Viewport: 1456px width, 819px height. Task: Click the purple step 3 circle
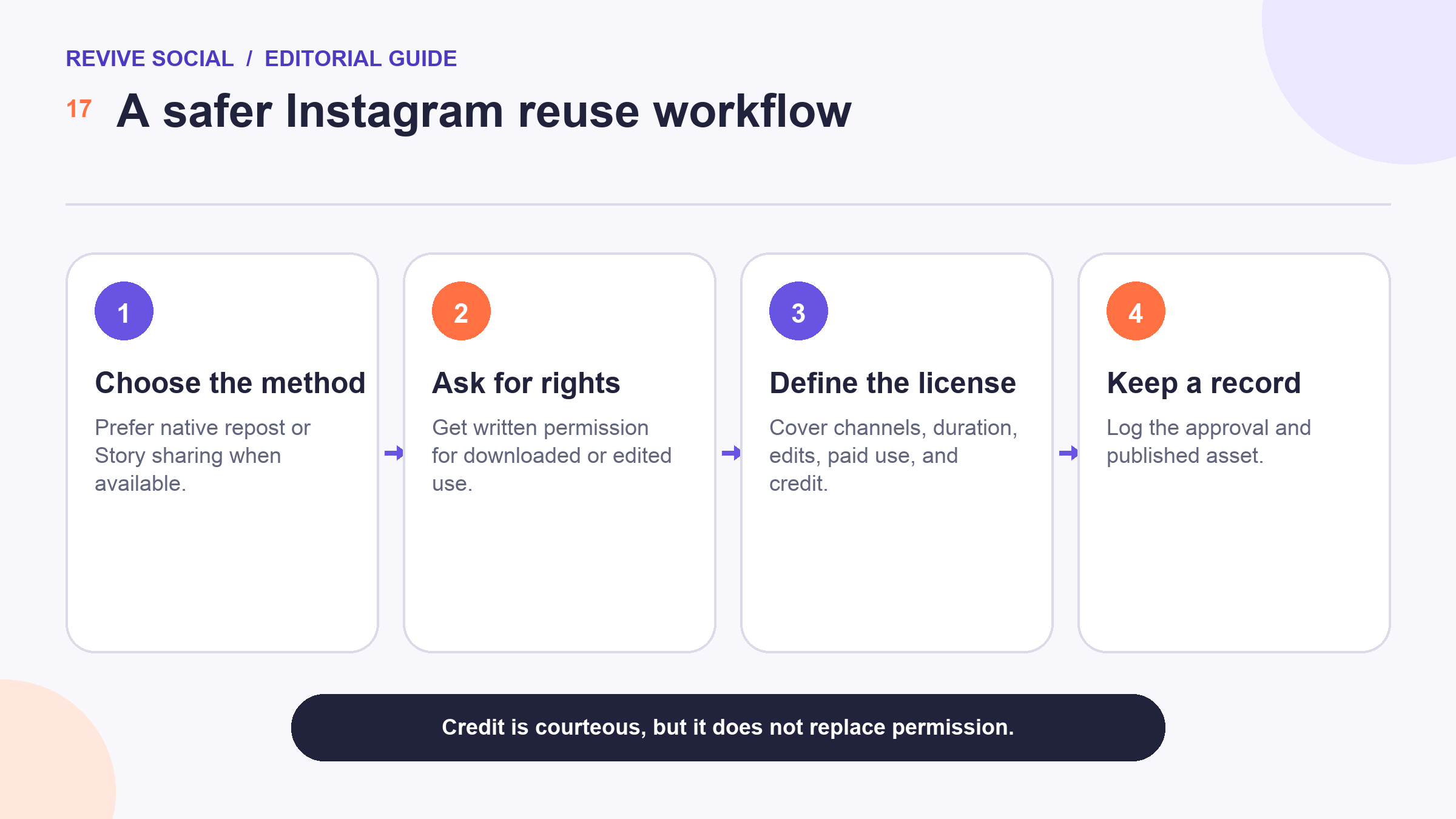coord(798,311)
